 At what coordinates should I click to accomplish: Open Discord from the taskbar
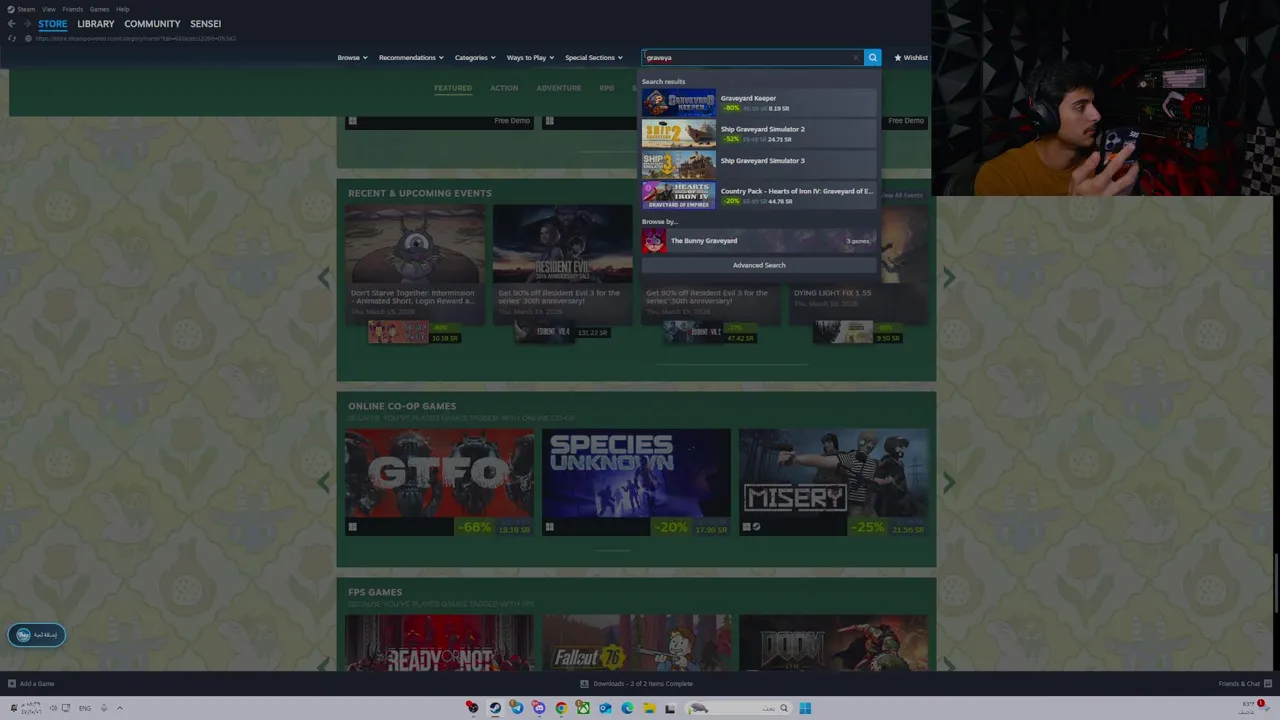point(539,708)
